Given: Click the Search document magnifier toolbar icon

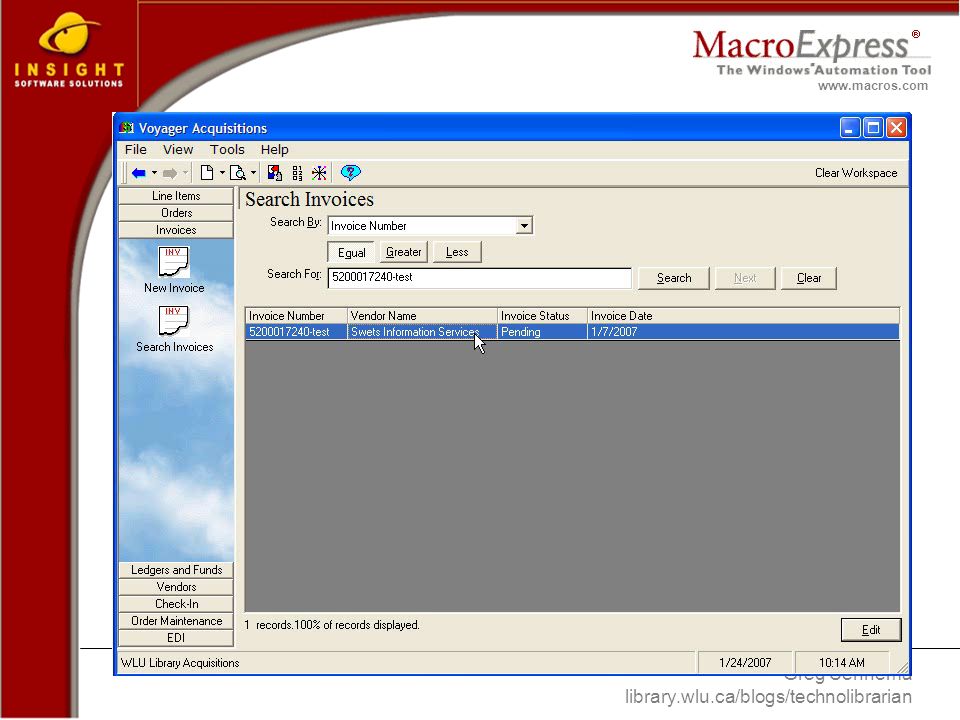Looking at the screenshot, I should (238, 173).
